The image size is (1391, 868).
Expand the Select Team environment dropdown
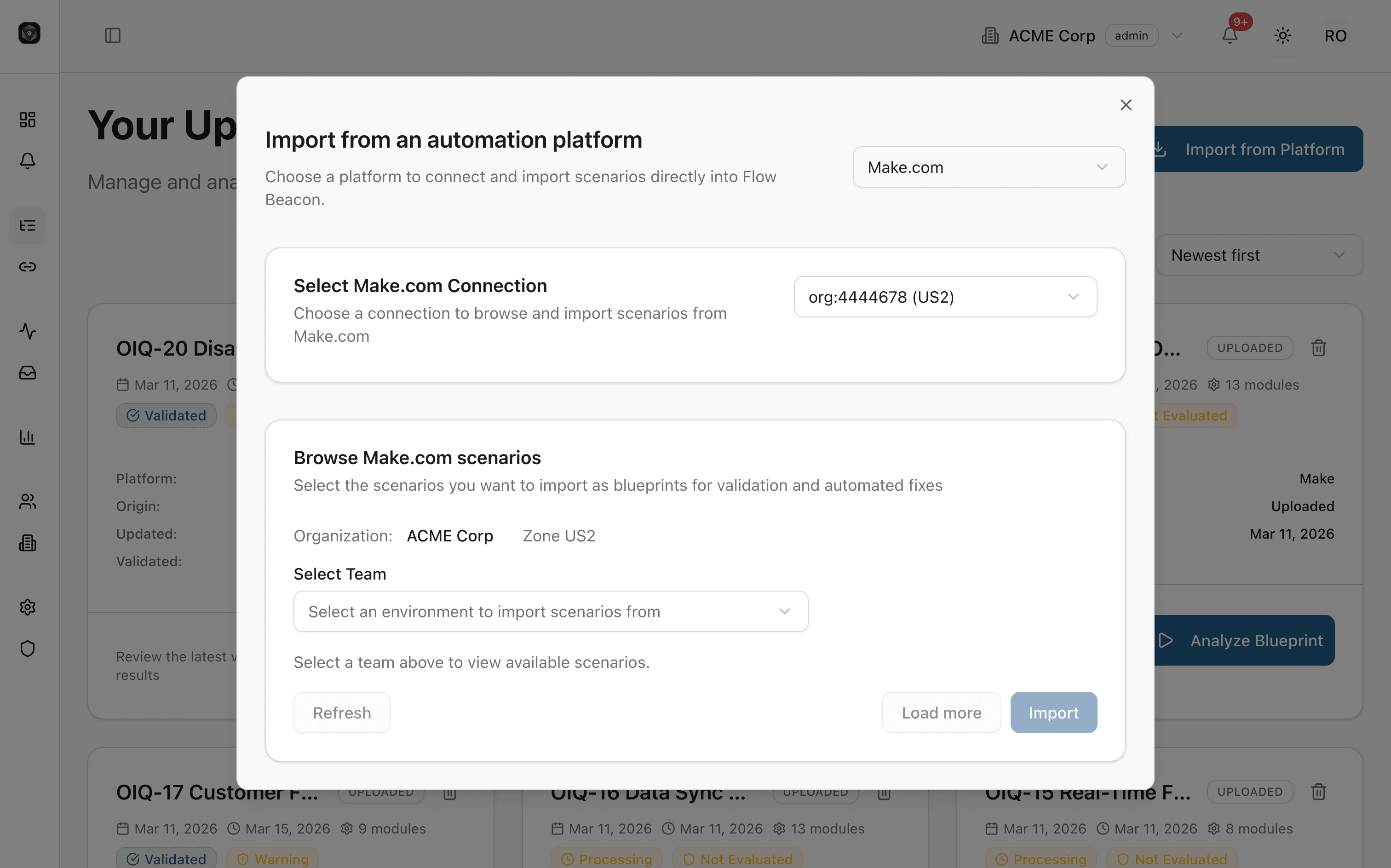tap(551, 611)
